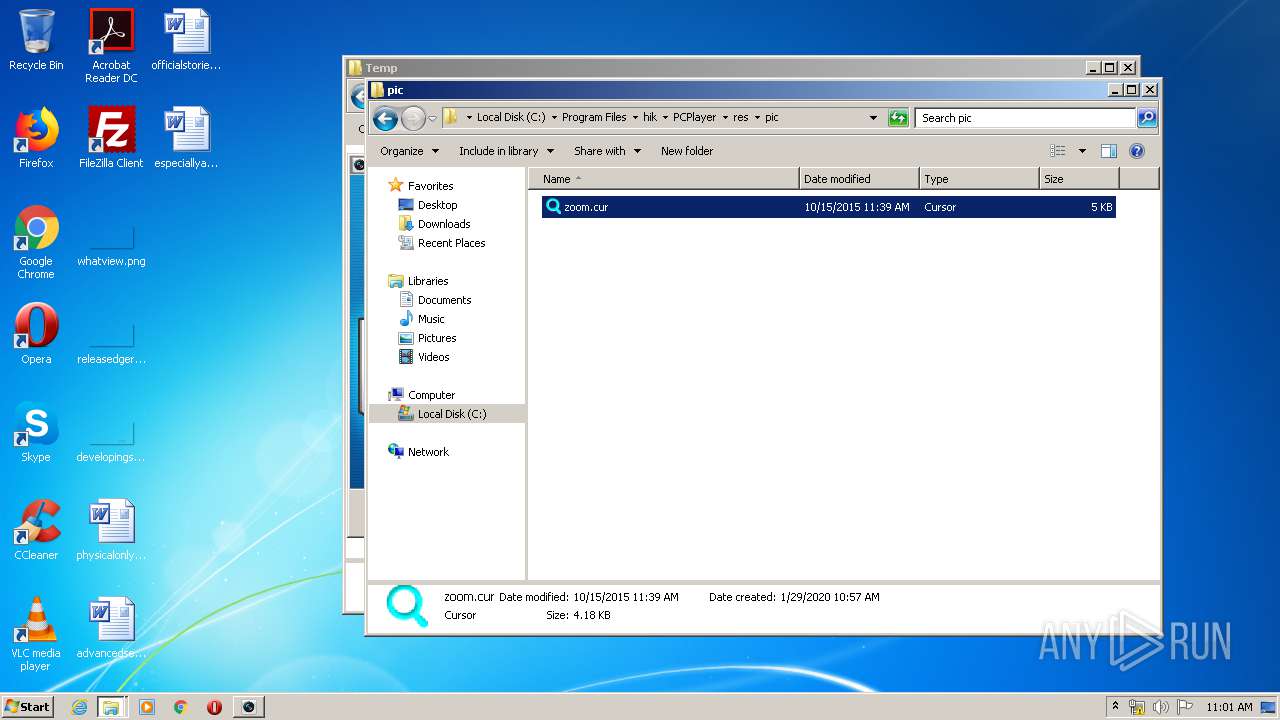The image size is (1280, 720).
Task: Open the Organize menu
Action: tap(409, 151)
